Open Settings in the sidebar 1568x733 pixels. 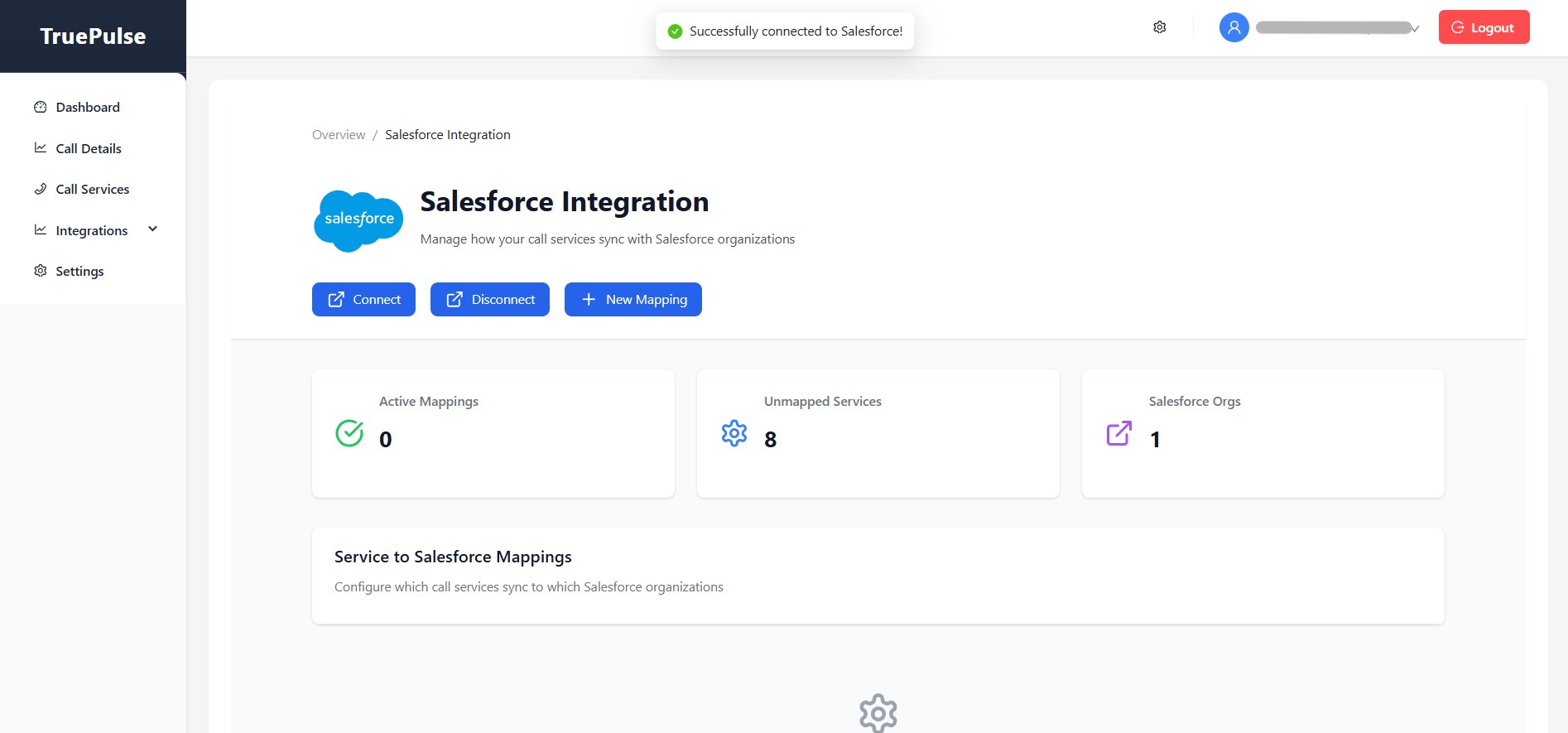click(x=79, y=271)
